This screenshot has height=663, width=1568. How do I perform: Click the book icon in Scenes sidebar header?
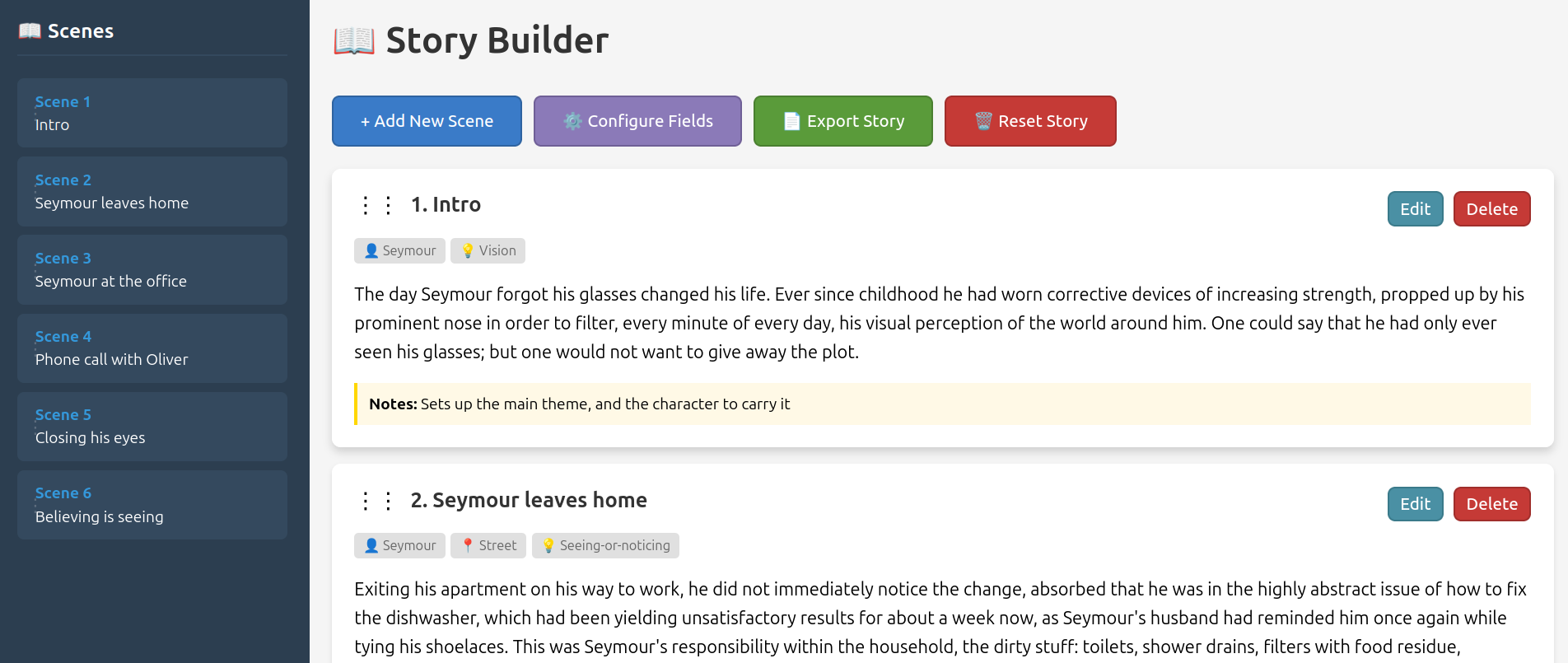click(x=30, y=31)
